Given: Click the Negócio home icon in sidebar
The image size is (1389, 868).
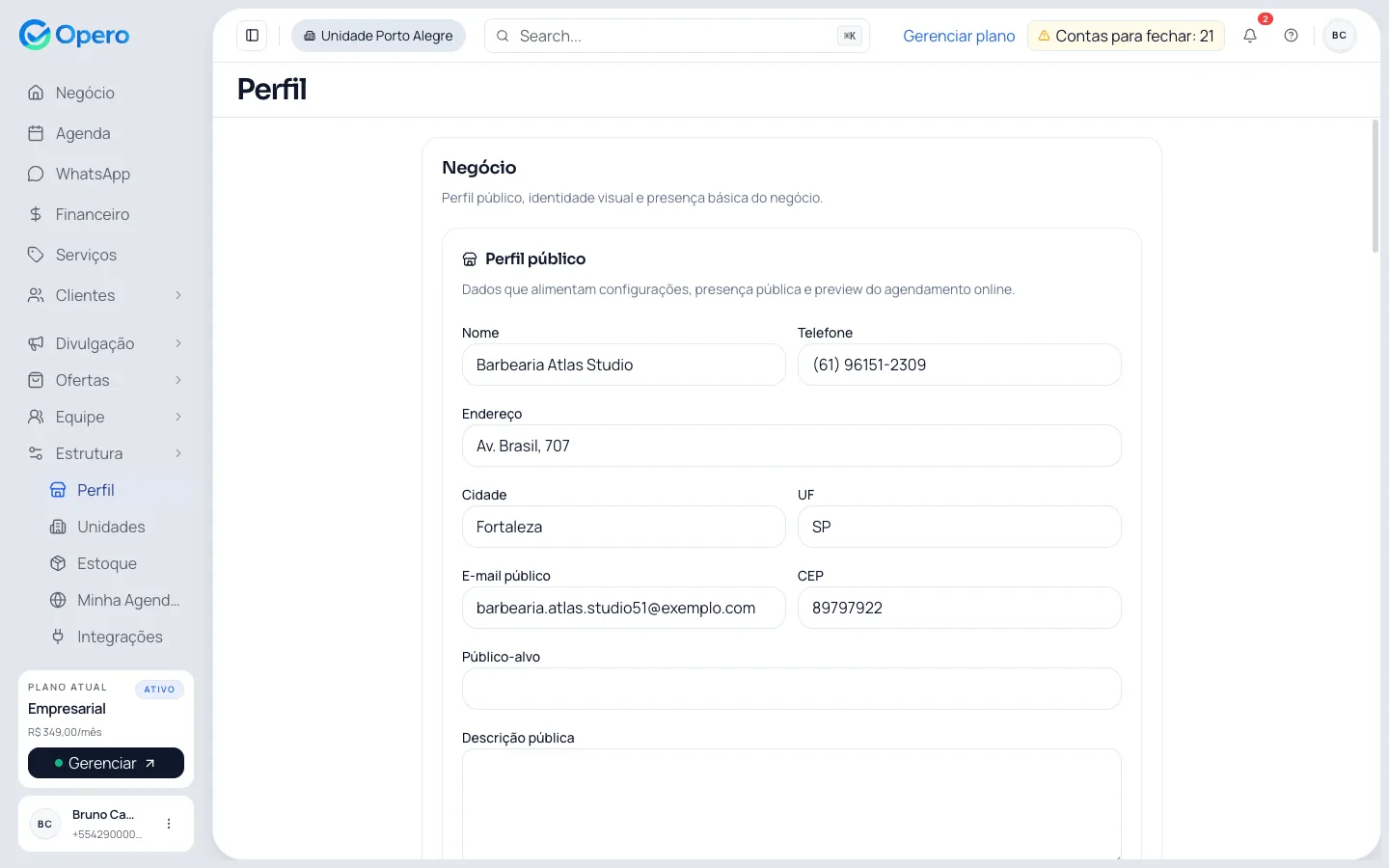Looking at the screenshot, I should 36,93.
